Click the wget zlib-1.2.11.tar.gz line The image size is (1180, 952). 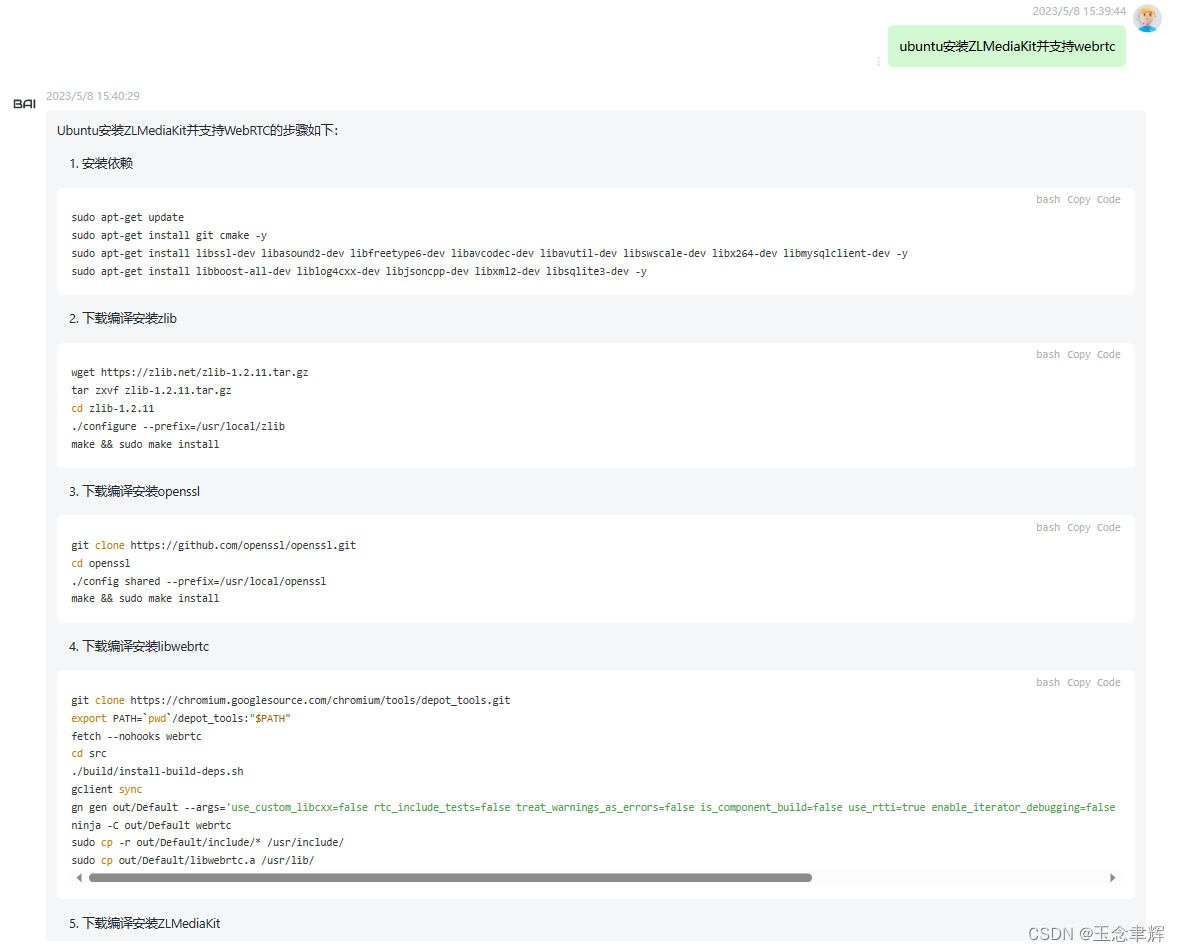click(x=190, y=373)
